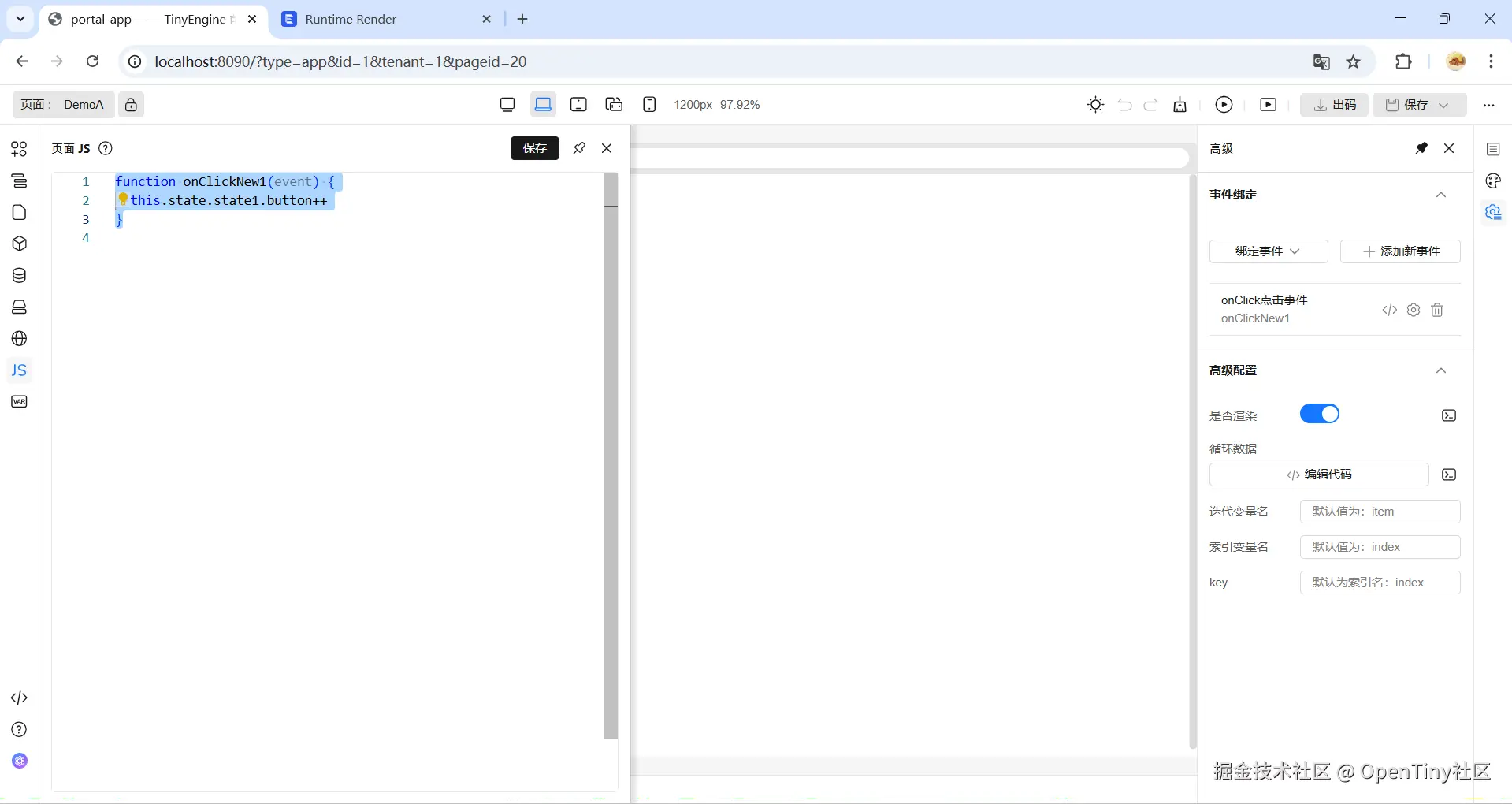Open the advanced events icon in right sidebar
This screenshot has width=1512, height=804.
pos(1493,212)
